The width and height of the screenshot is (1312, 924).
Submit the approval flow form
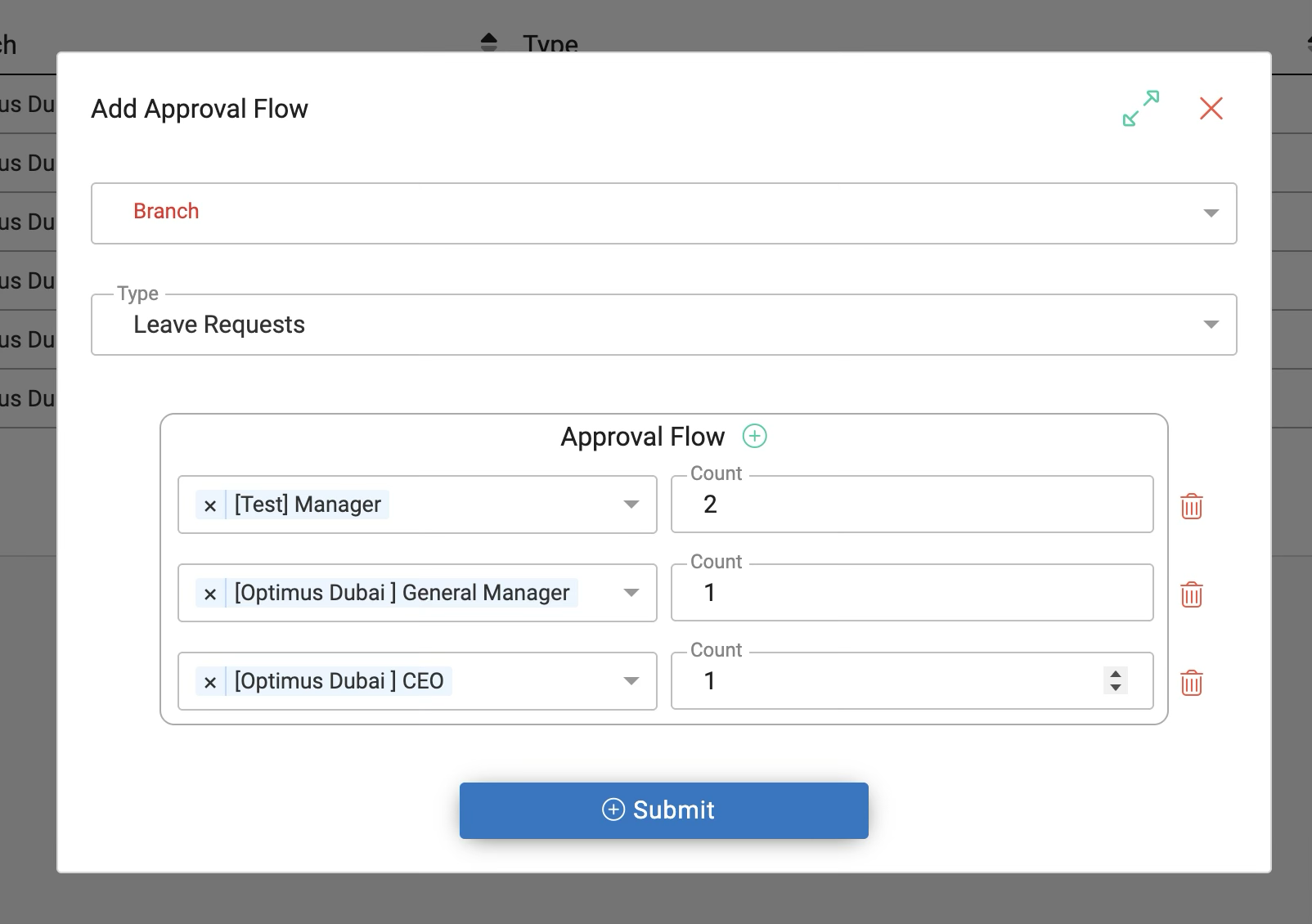pos(663,810)
